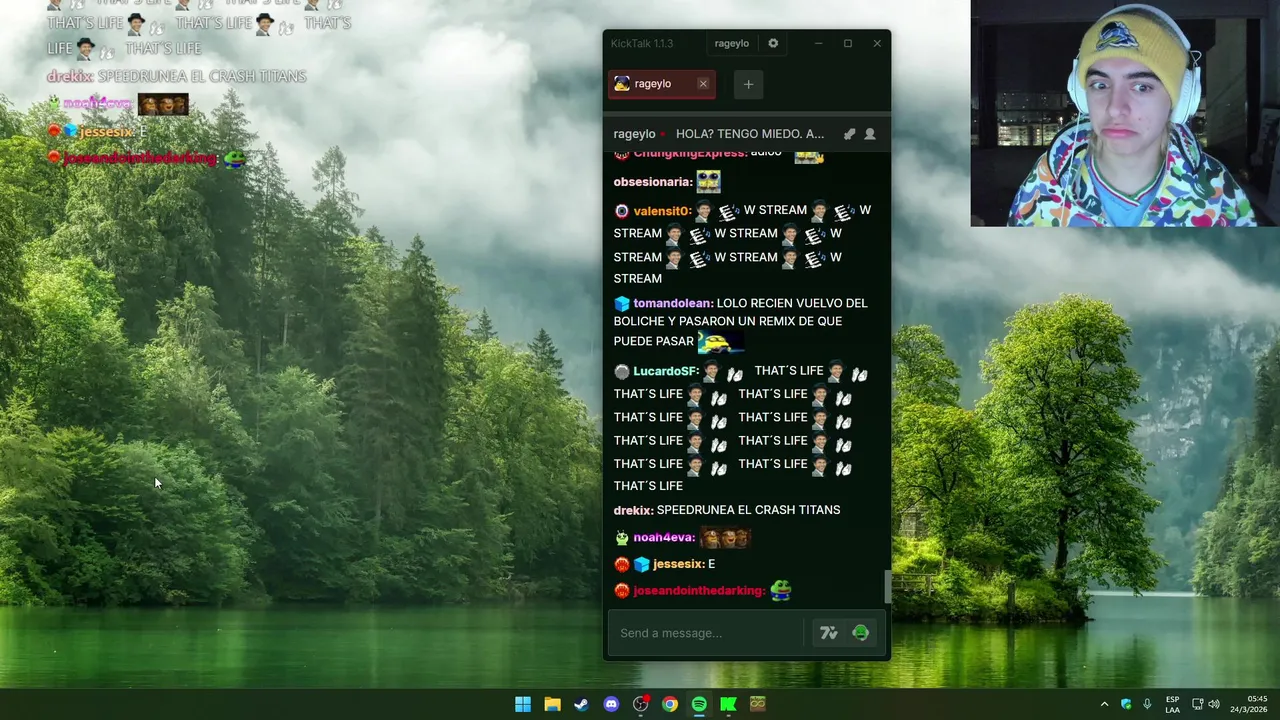Image resolution: width=1280 pixels, height=720 pixels.
Task: Open File Explorer from taskbar
Action: [552, 704]
